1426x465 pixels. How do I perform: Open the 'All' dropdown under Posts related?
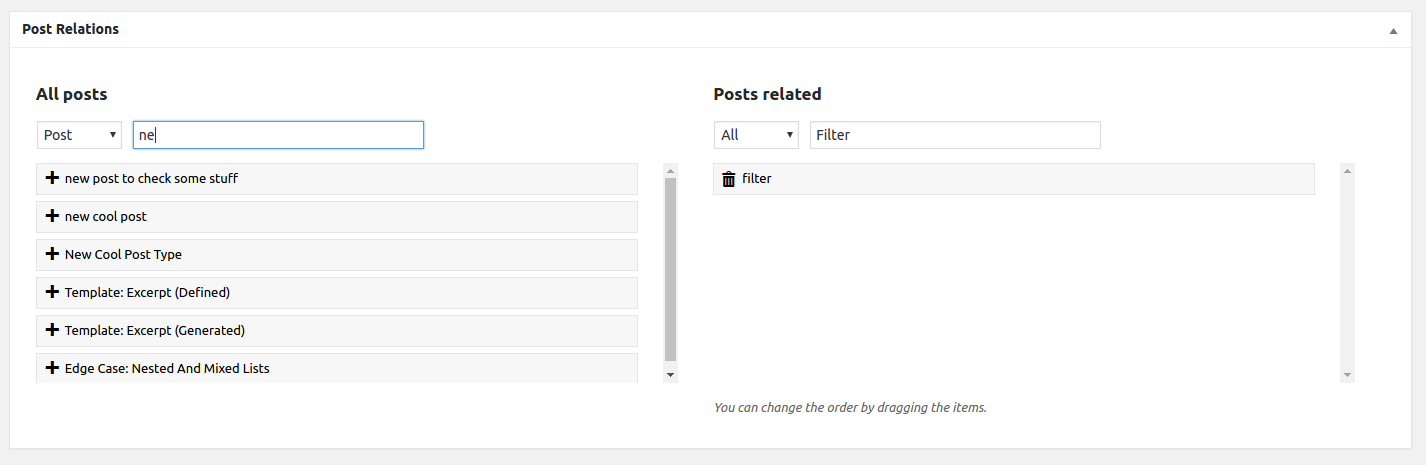(756, 135)
